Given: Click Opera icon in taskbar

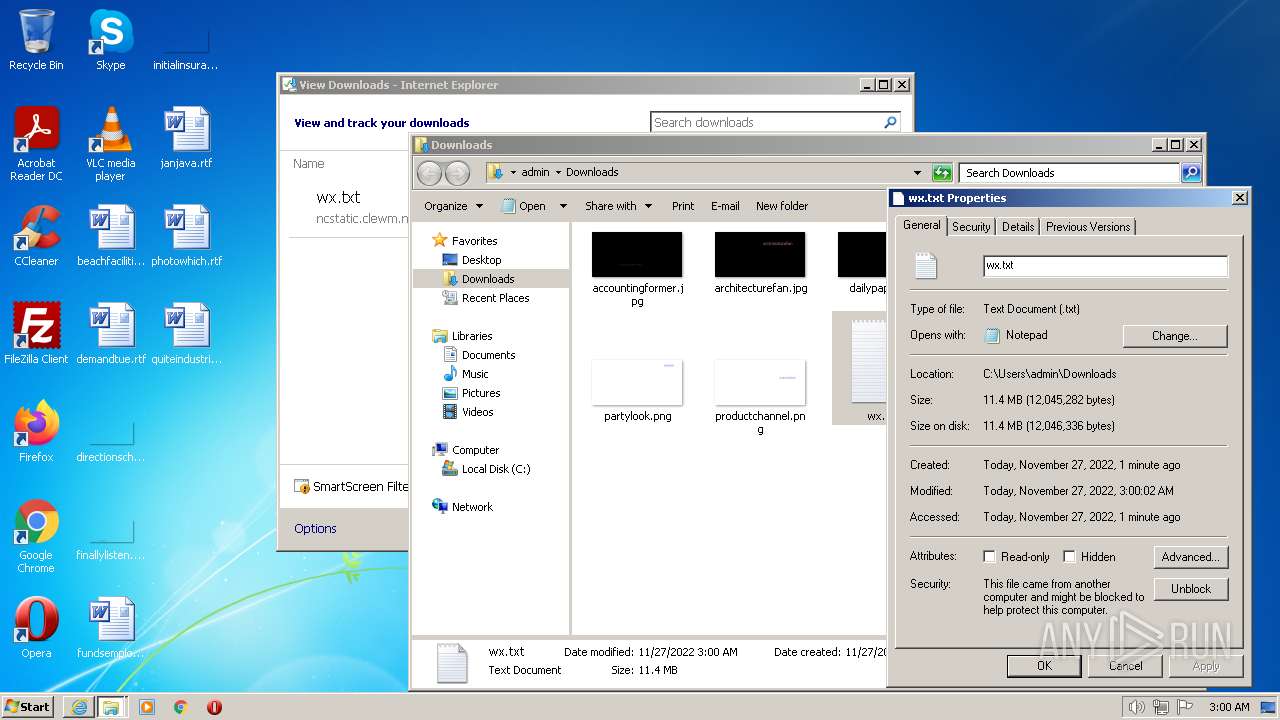Looking at the screenshot, I should (214, 707).
